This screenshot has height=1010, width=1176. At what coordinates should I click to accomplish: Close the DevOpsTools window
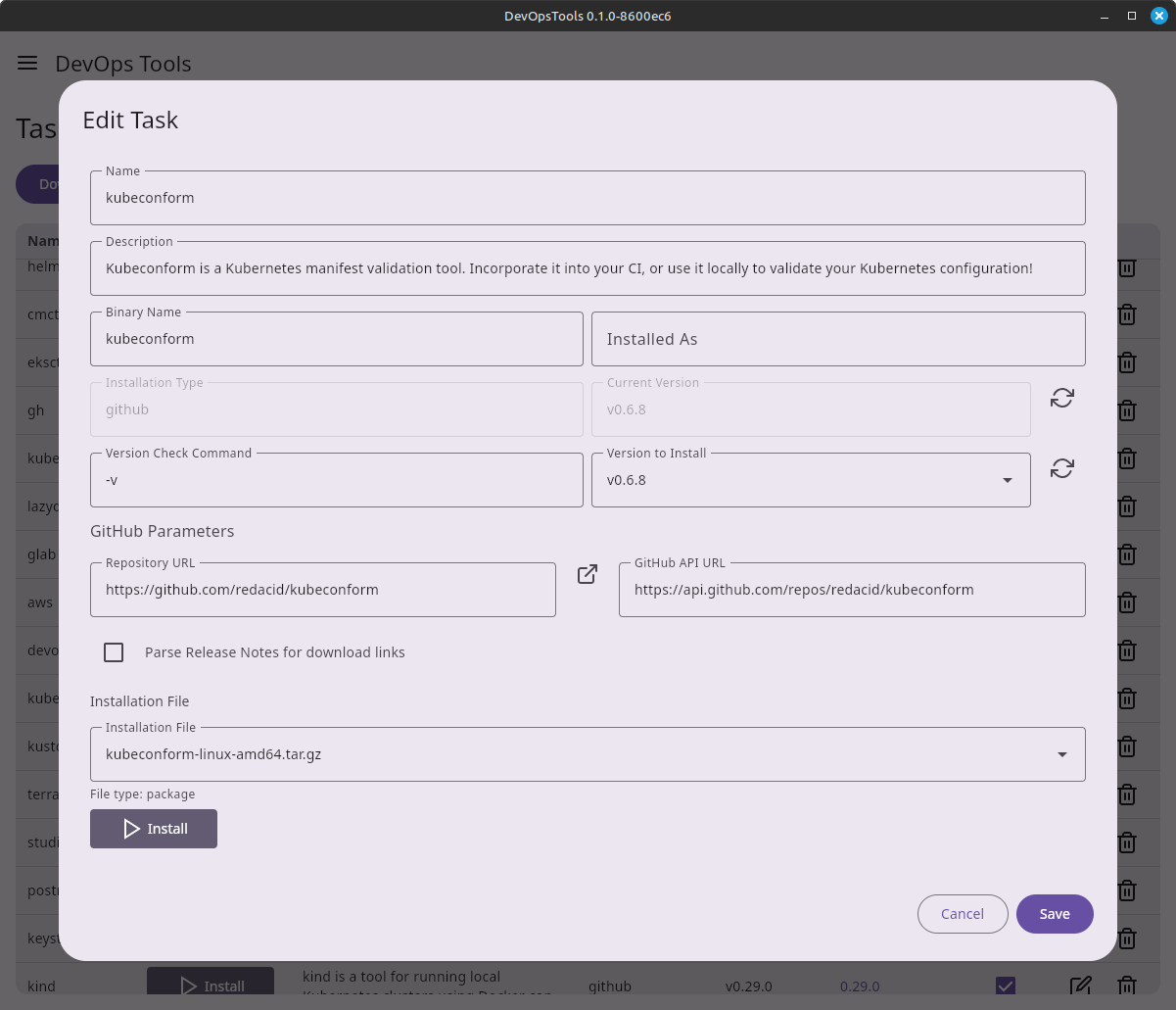[1159, 15]
